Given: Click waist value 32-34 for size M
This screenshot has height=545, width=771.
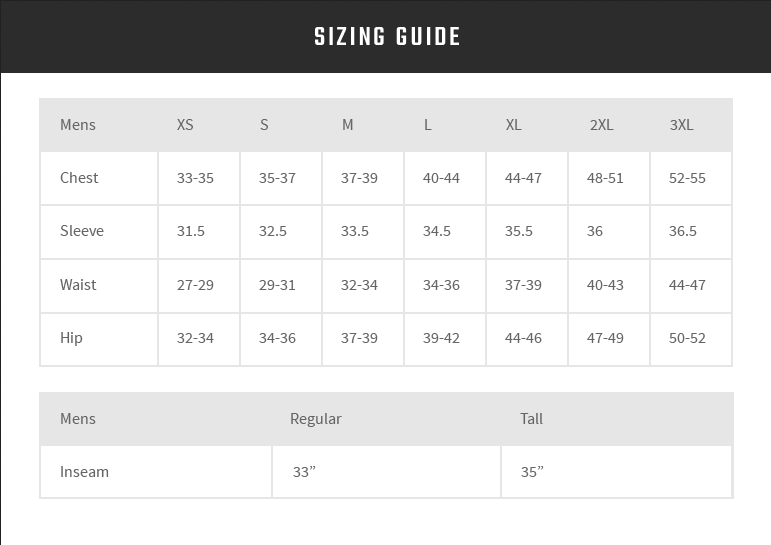Looking at the screenshot, I should (359, 285).
